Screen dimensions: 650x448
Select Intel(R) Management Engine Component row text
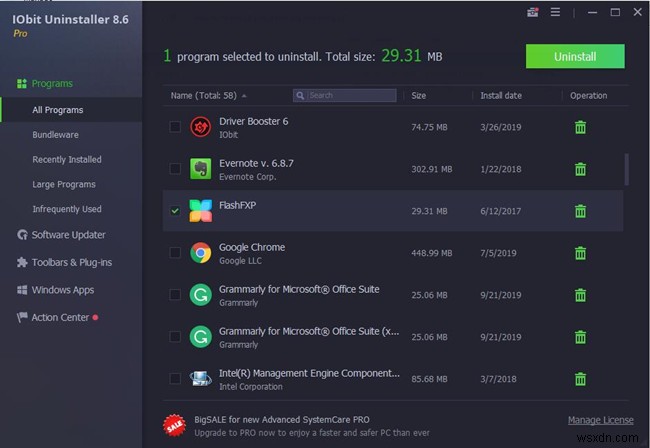[309, 373]
